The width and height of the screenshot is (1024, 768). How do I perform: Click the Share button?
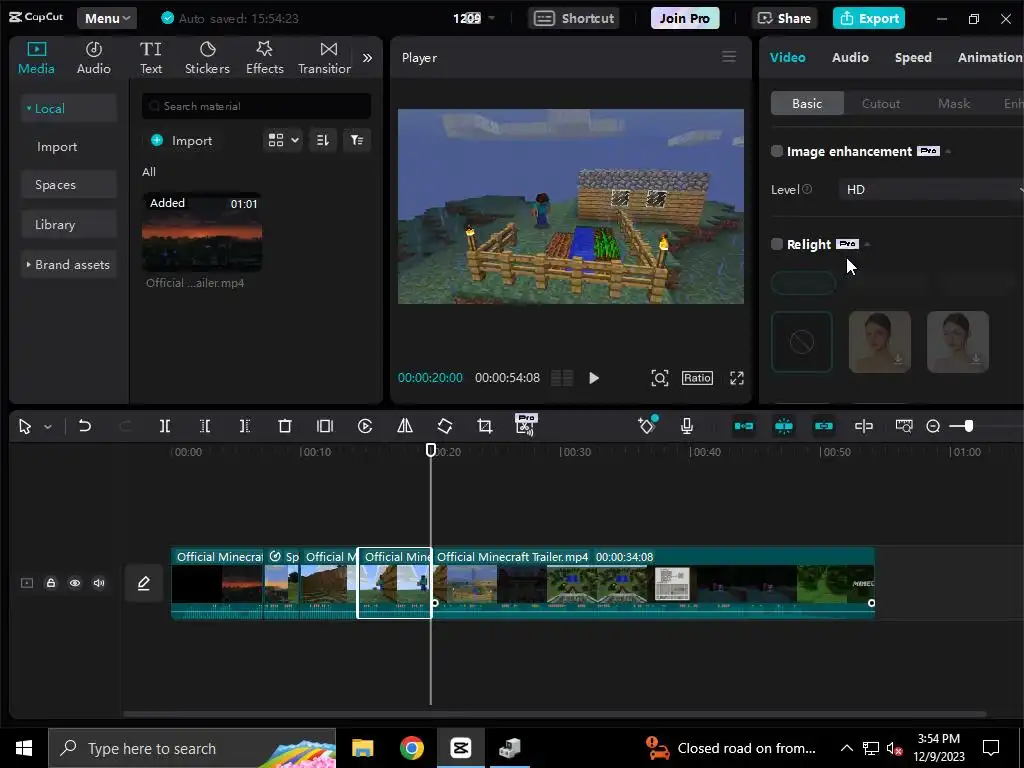point(784,18)
